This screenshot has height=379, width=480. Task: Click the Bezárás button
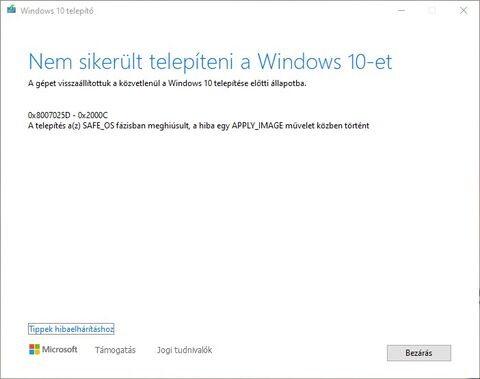[x=419, y=353]
